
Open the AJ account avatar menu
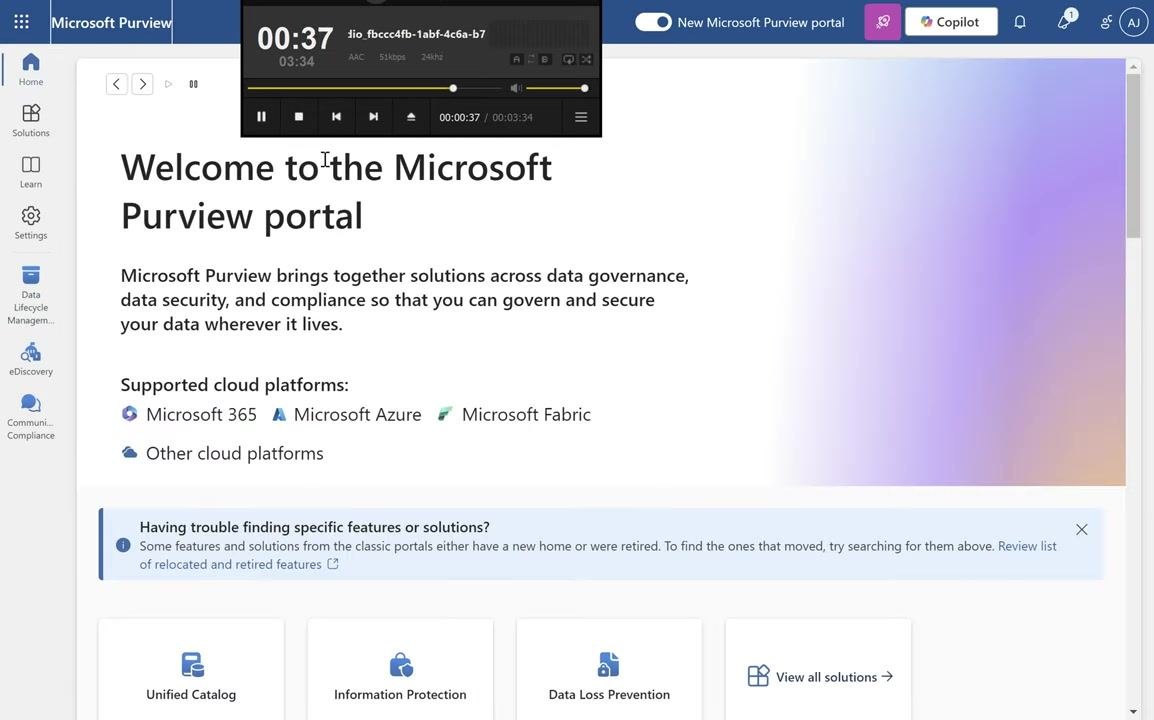pos(1133,22)
